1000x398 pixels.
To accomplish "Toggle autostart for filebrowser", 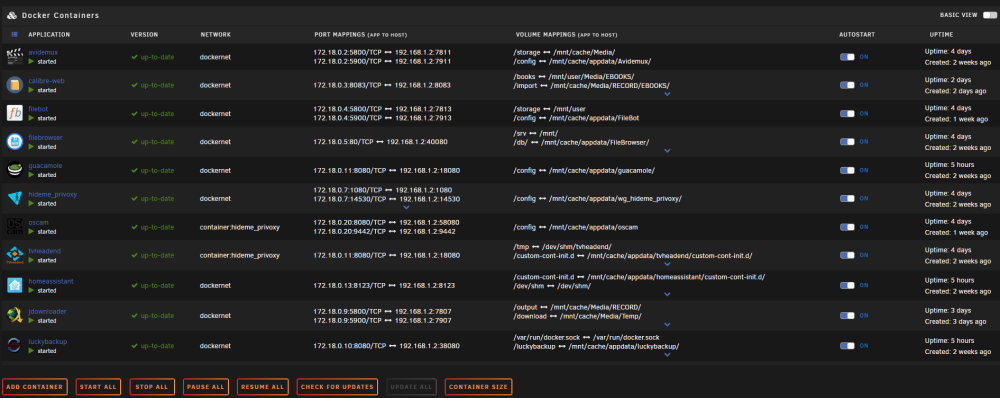I will click(x=847, y=142).
